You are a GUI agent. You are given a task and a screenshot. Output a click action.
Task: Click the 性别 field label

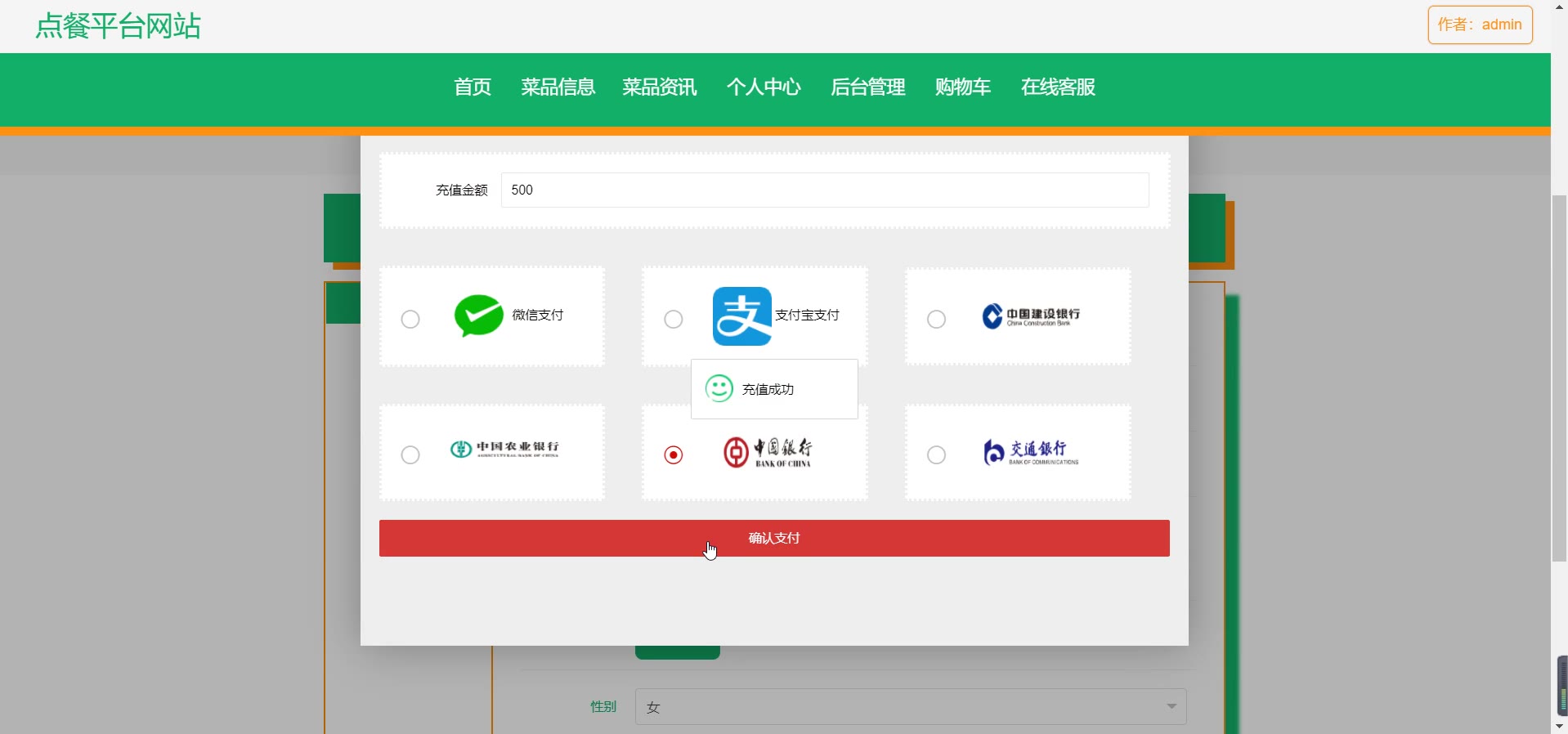coord(603,707)
